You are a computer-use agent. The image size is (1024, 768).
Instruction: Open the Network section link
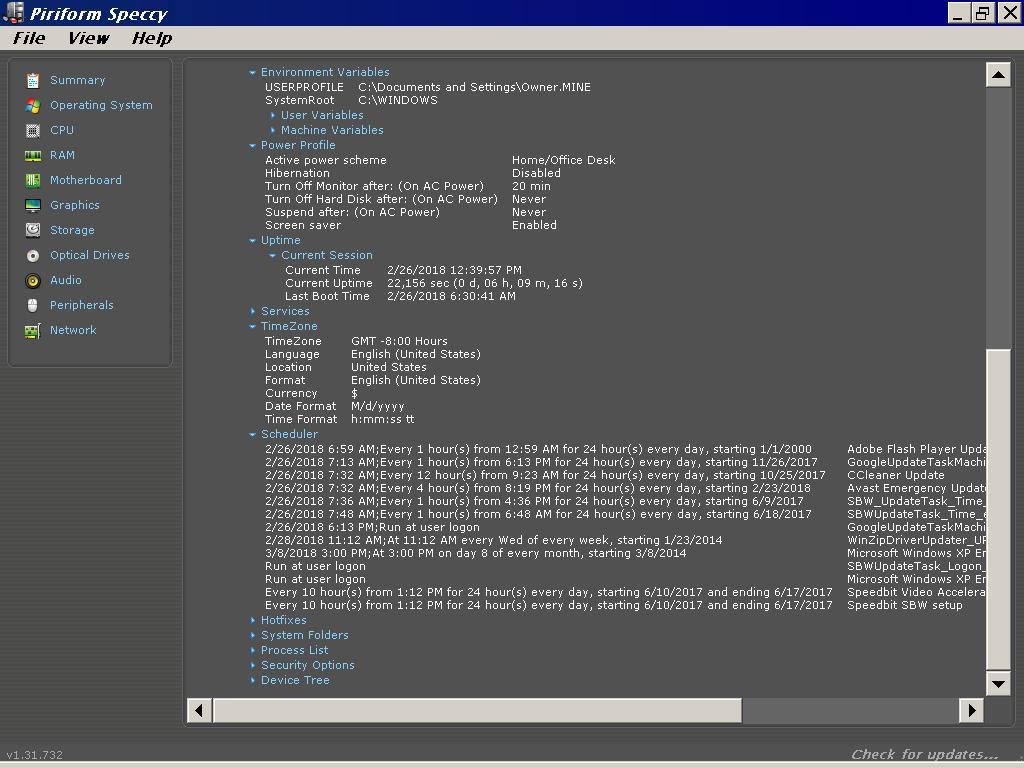(73, 330)
